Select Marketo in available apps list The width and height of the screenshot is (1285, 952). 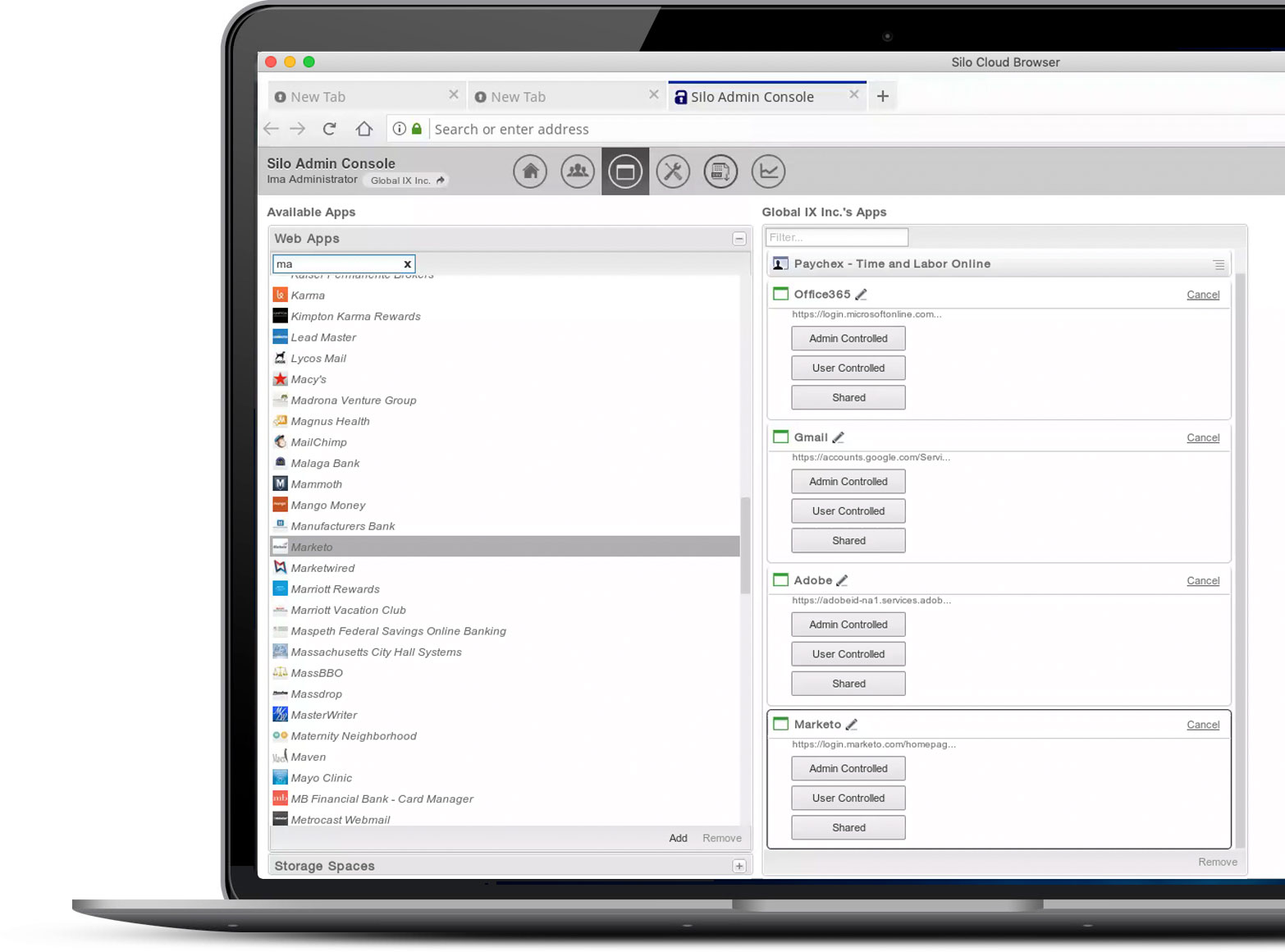pyautogui.click(x=505, y=547)
